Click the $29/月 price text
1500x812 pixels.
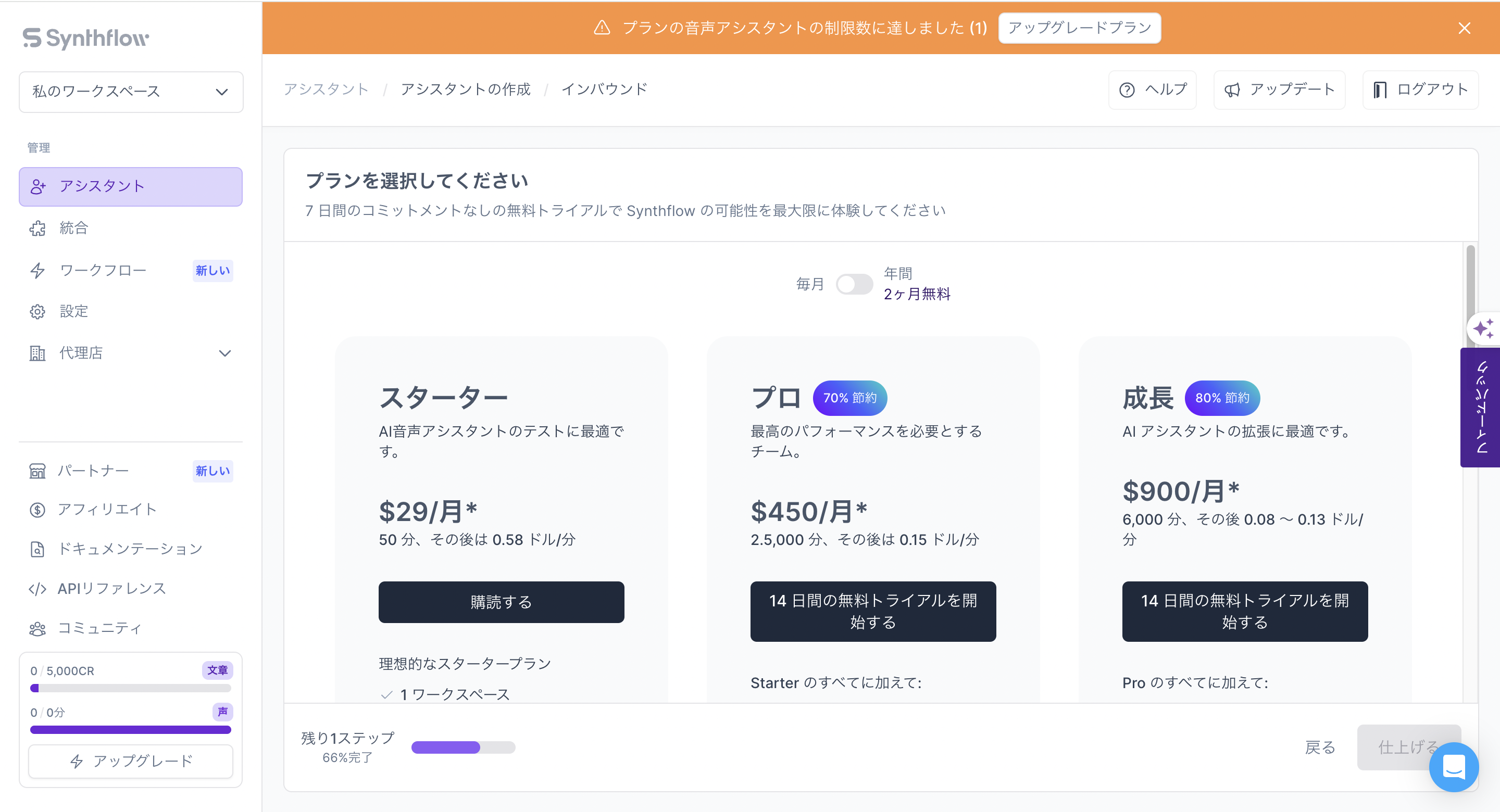coord(428,512)
